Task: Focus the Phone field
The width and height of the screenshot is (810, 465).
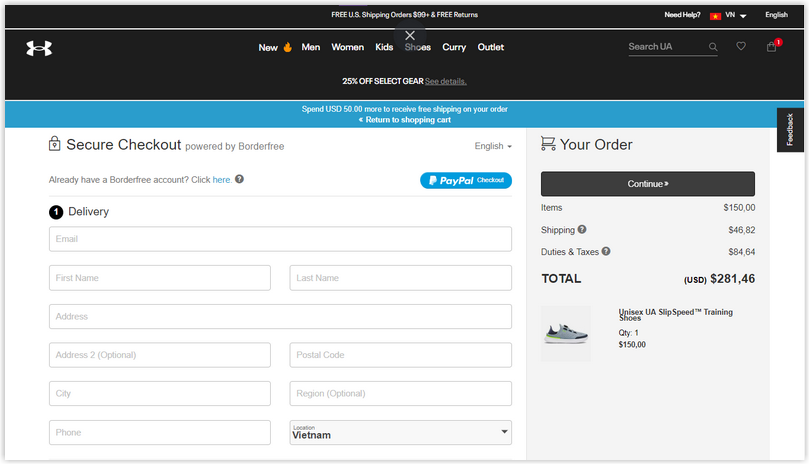Action: 160,432
